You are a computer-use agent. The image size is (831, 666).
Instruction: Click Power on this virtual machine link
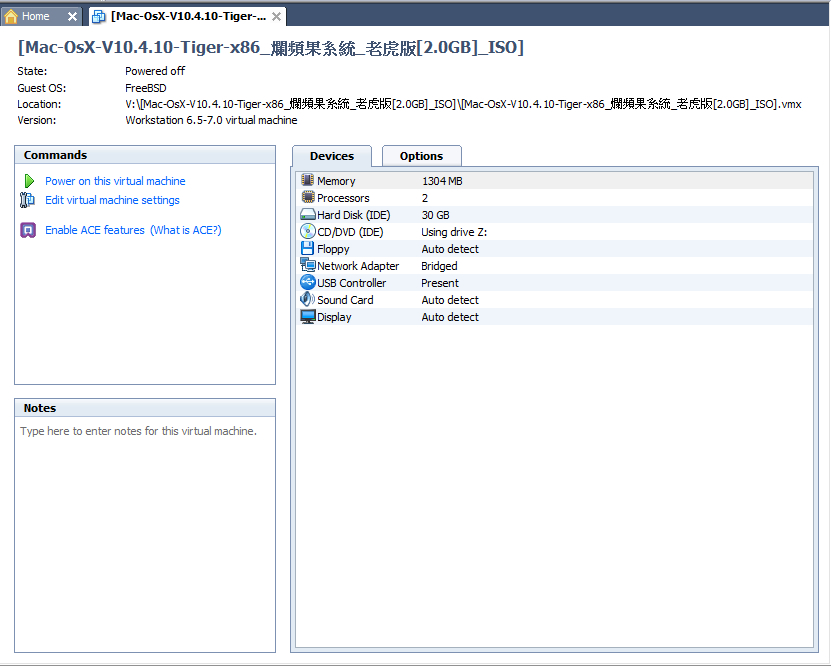pos(115,181)
